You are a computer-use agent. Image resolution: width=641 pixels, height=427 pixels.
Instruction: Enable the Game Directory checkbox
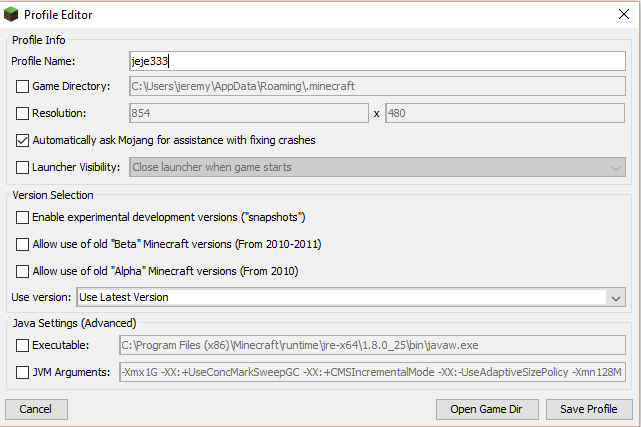click(x=22, y=87)
